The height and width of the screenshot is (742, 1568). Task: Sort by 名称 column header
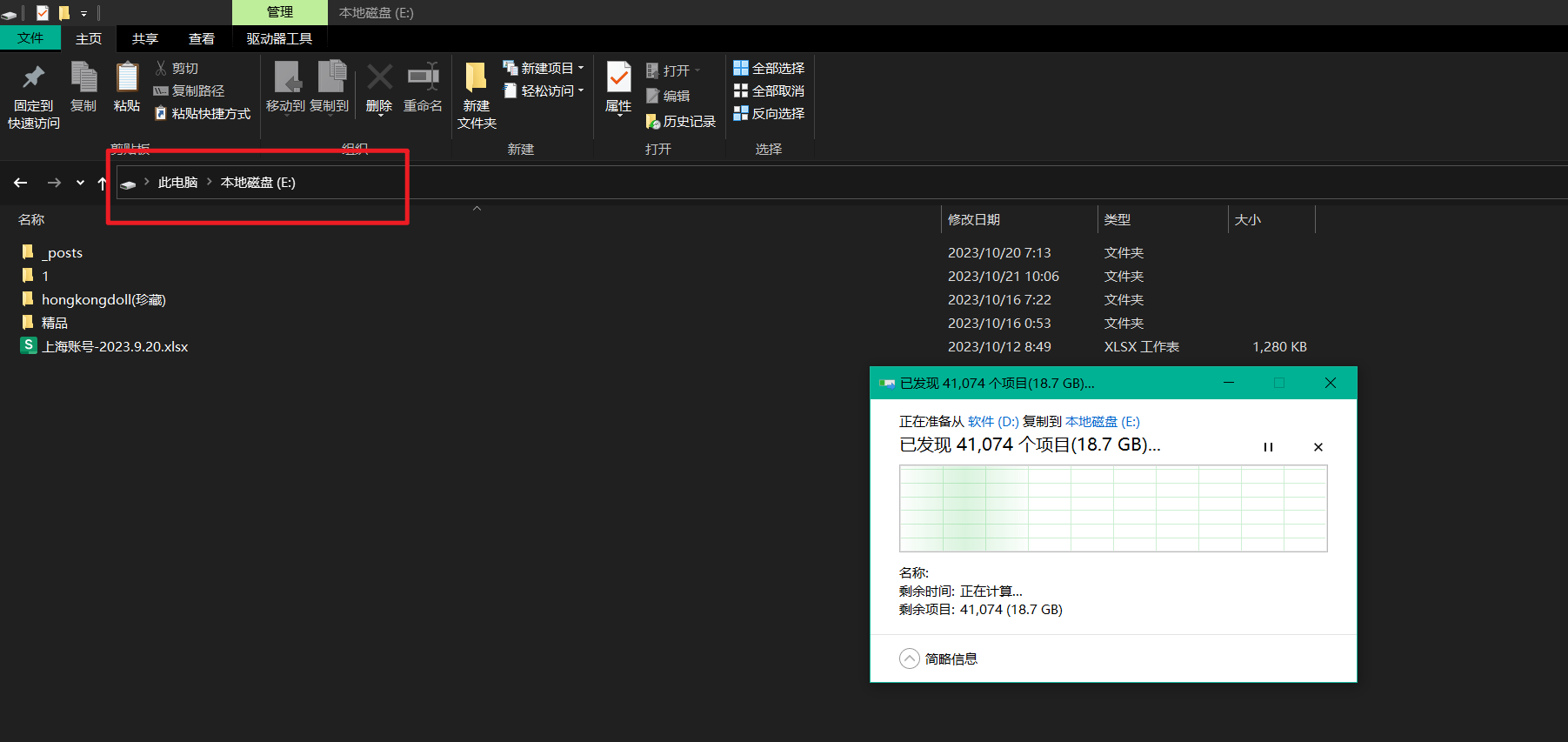click(x=31, y=219)
